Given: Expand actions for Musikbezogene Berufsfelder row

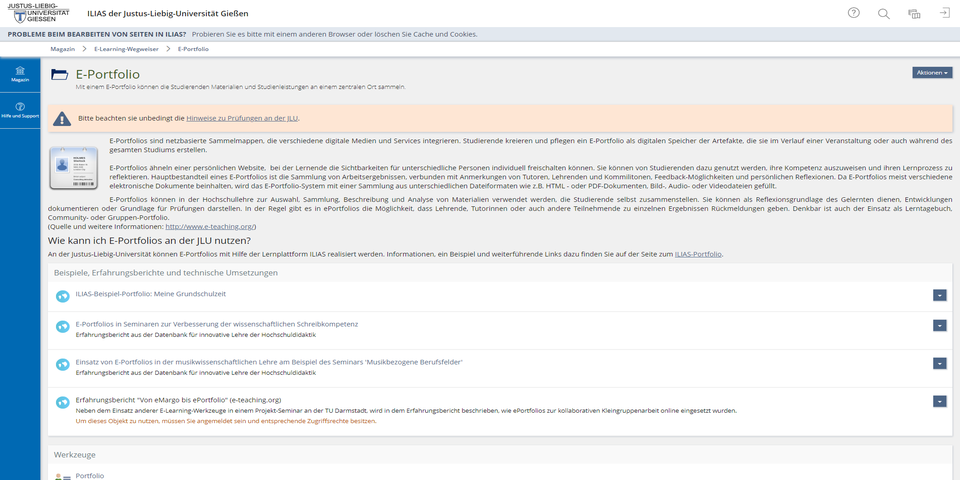Looking at the screenshot, I should click(940, 363).
